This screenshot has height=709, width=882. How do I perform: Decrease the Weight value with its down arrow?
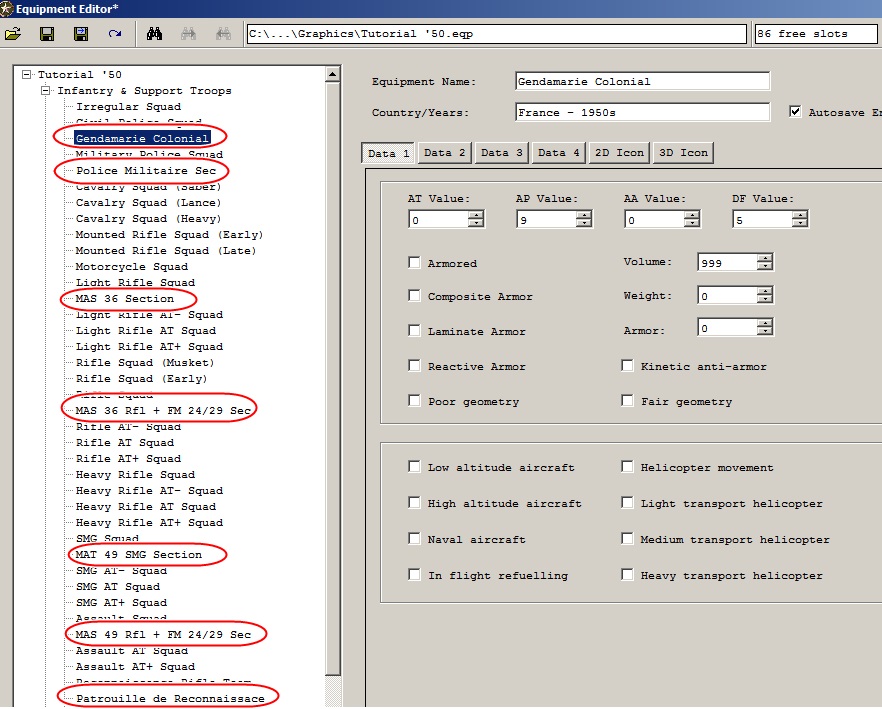(x=765, y=299)
